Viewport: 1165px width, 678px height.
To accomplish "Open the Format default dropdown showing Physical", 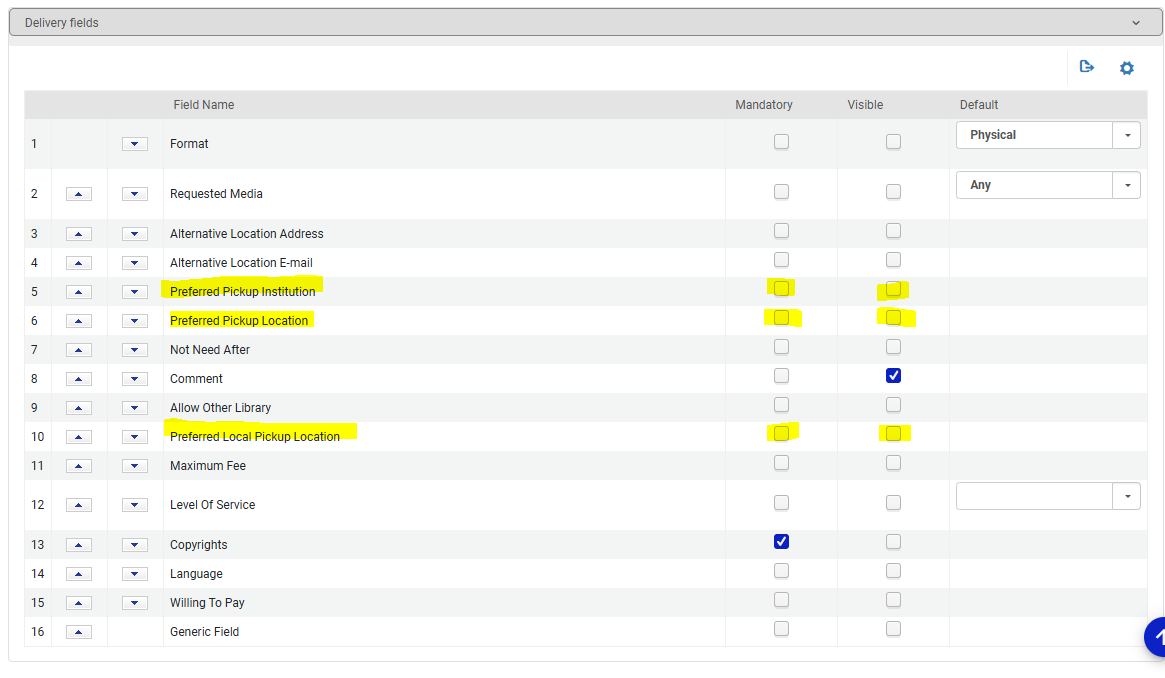I will 1126,134.
